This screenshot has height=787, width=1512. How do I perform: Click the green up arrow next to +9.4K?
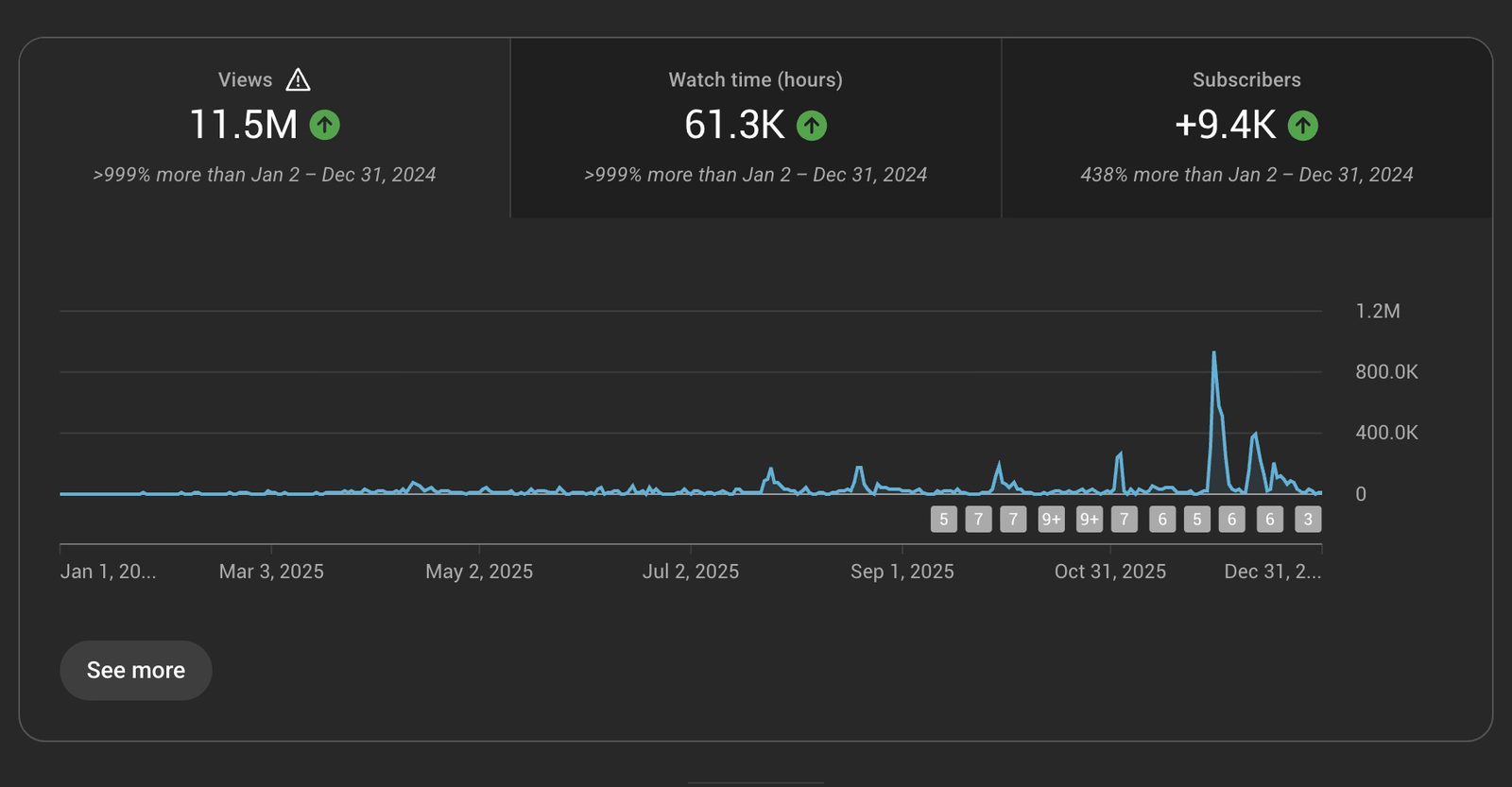click(1303, 125)
